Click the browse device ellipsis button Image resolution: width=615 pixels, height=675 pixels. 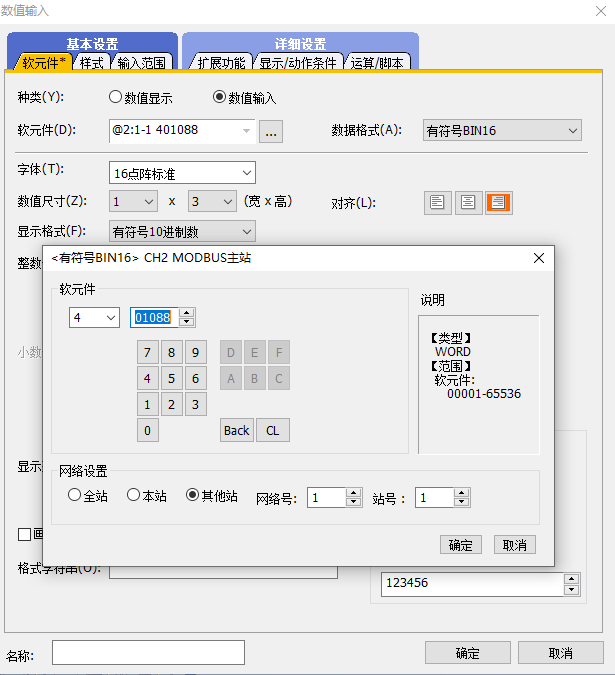(272, 131)
